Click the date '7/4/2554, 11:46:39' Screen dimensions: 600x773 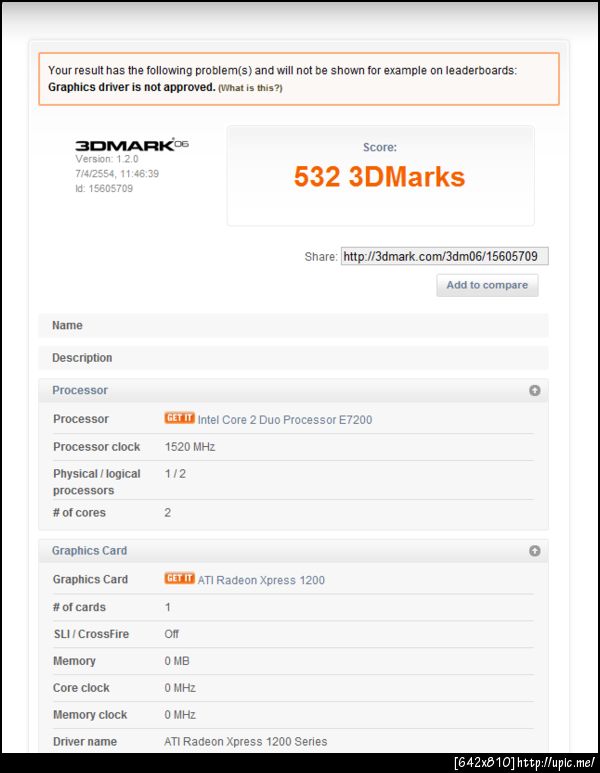117,174
